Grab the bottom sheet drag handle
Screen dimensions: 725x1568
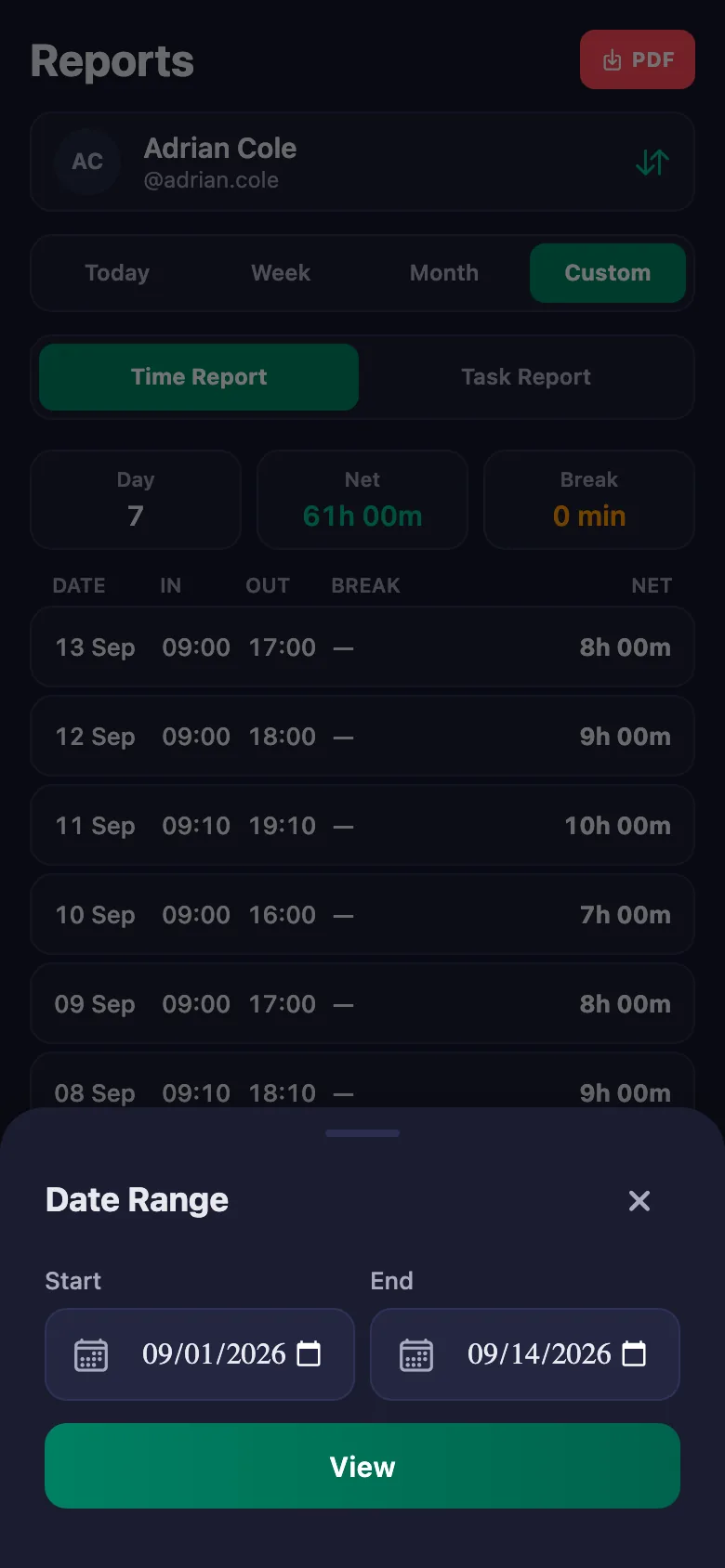point(362,1133)
